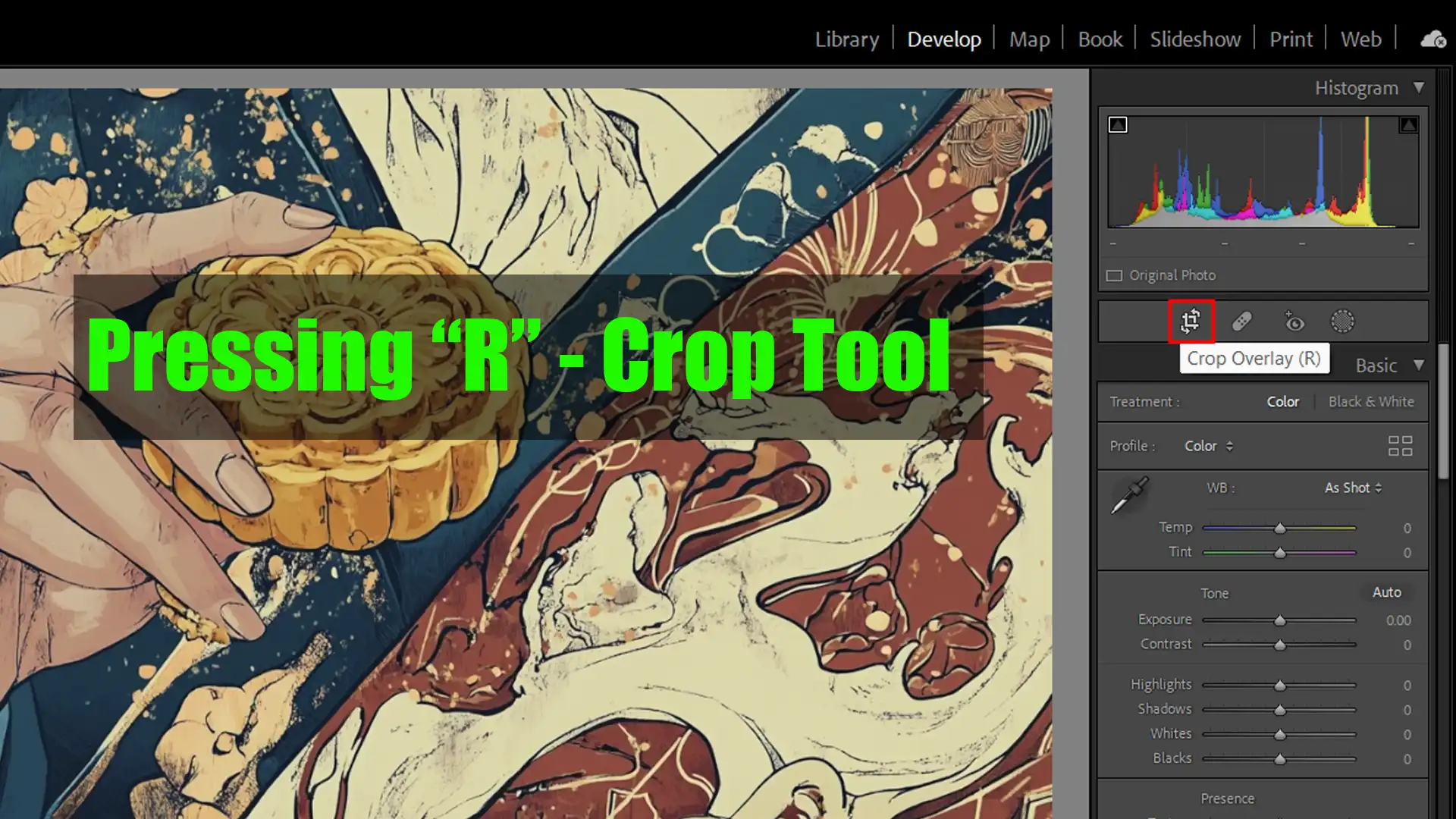Click the Blacks slider handle
This screenshot has width=1456, height=819.
1280,759
